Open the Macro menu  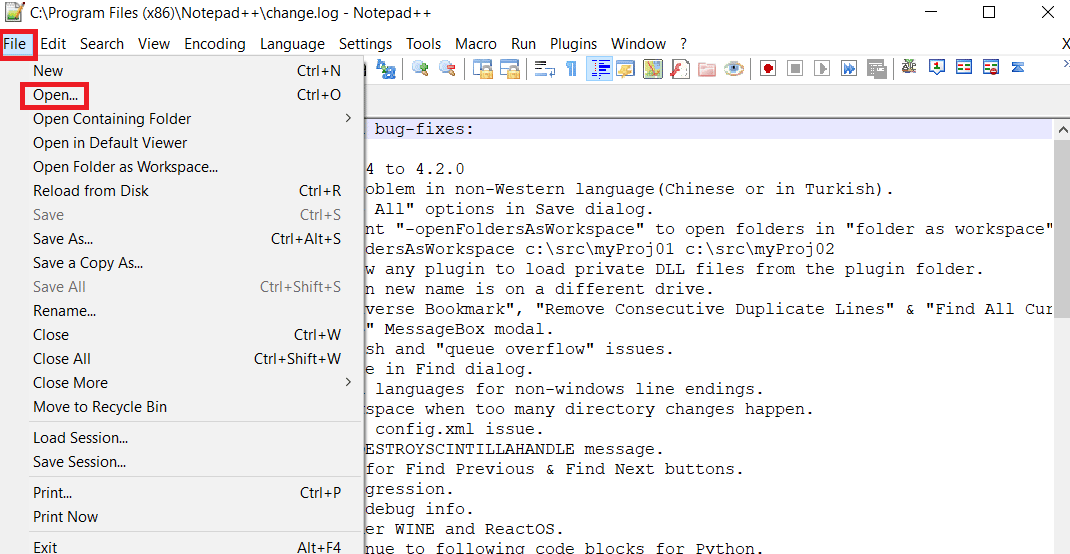click(476, 44)
